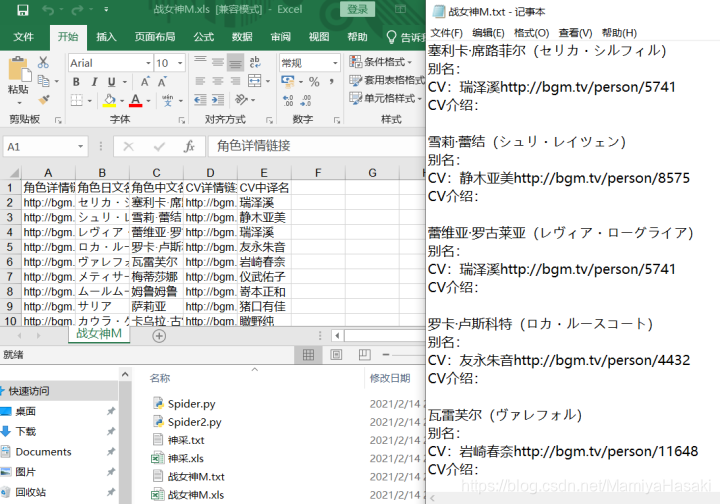Image resolution: width=720 pixels, height=504 pixels.
Task: Open Notepad 文件(F) menu
Action: coord(446,33)
